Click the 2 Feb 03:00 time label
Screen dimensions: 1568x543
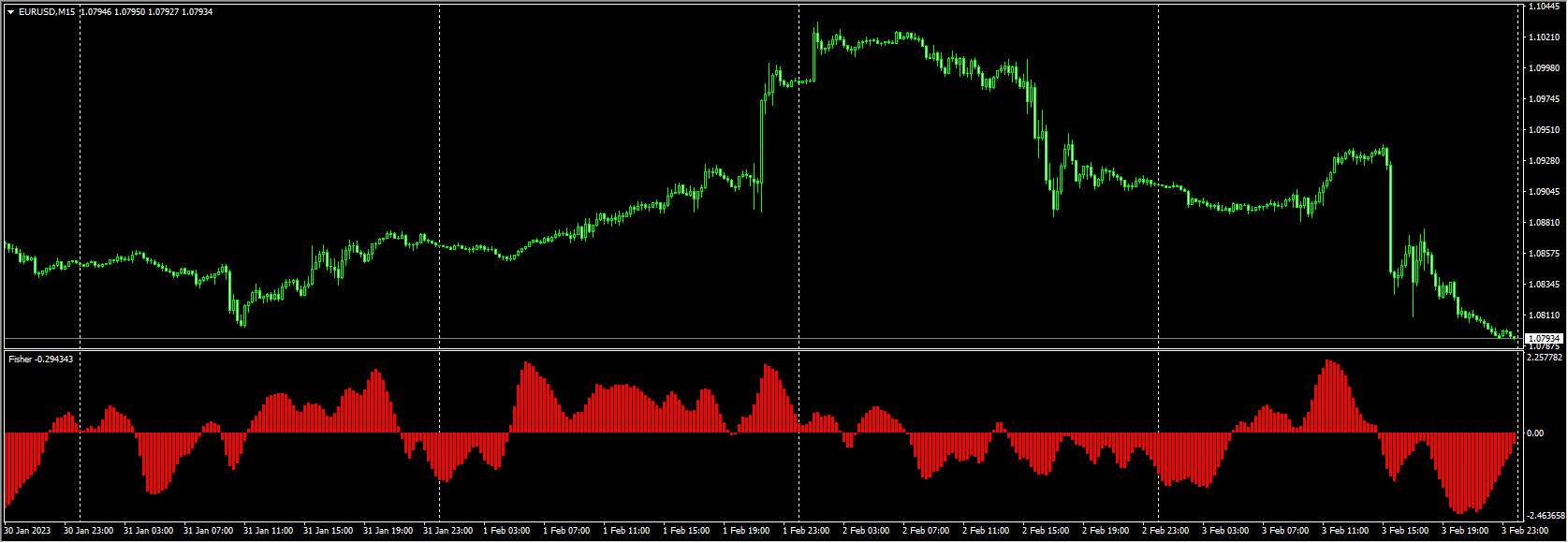tap(866, 531)
